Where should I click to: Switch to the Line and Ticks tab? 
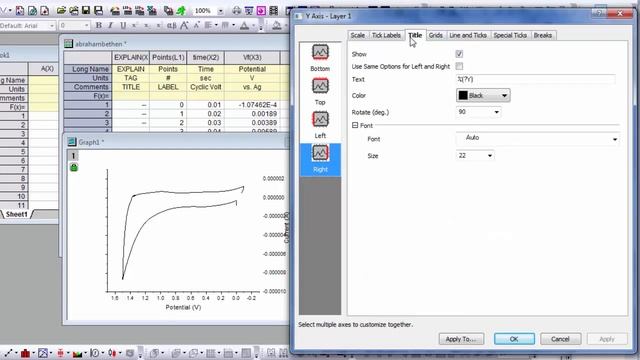[x=468, y=36]
